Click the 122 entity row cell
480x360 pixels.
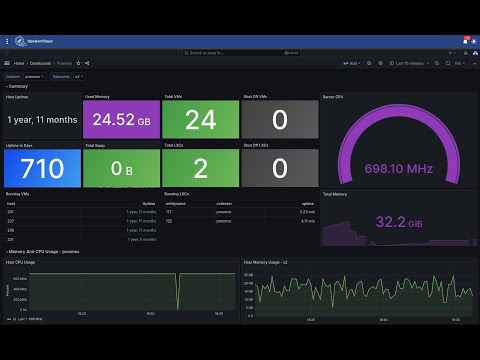click(x=169, y=221)
